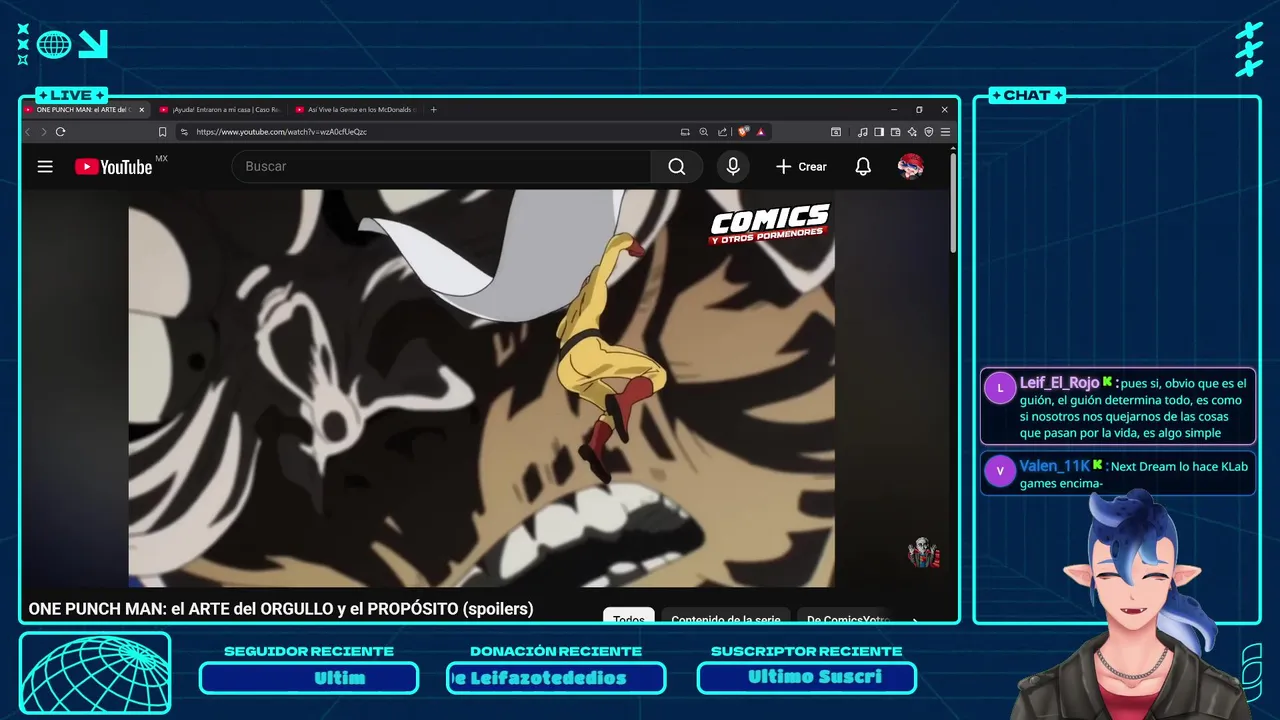Go back with the browser back arrow
The image size is (1280, 720).
tap(29, 132)
